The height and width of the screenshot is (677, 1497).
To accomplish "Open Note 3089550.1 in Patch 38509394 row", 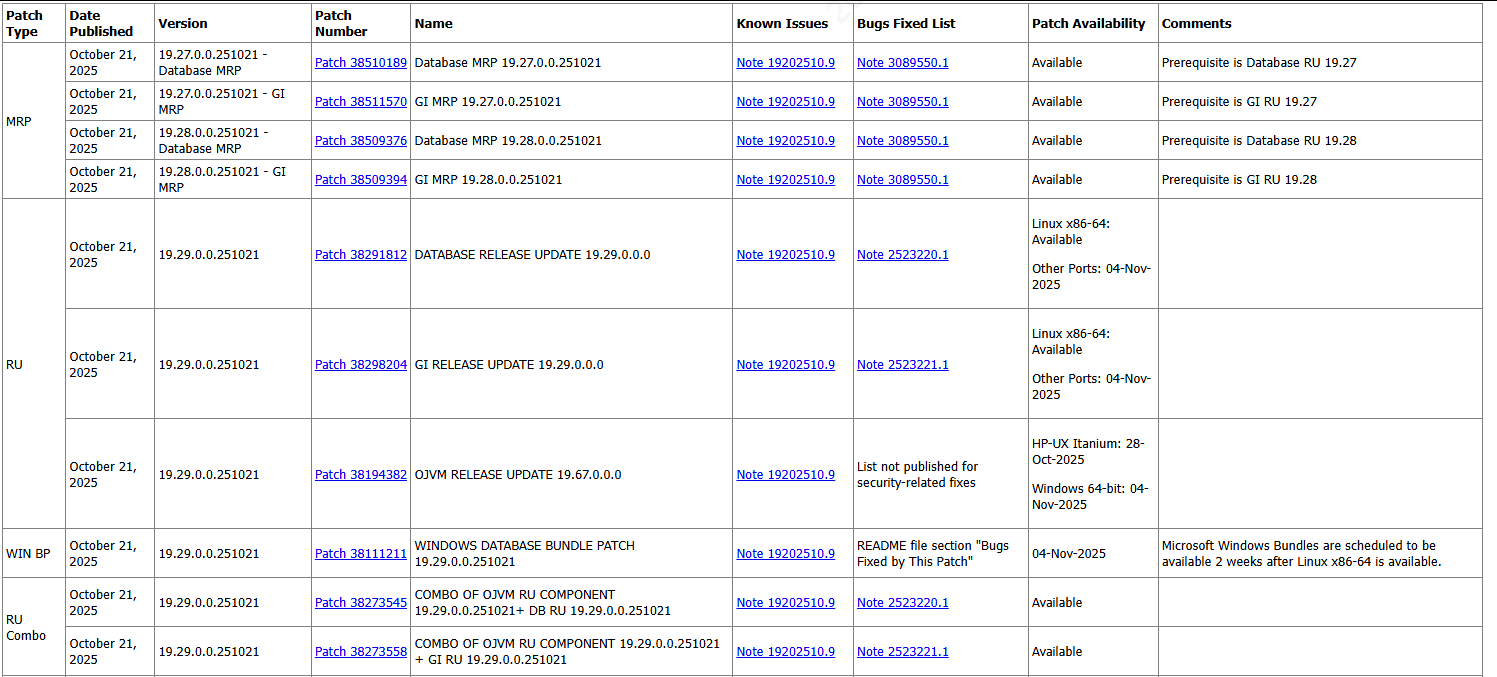I will [903, 180].
